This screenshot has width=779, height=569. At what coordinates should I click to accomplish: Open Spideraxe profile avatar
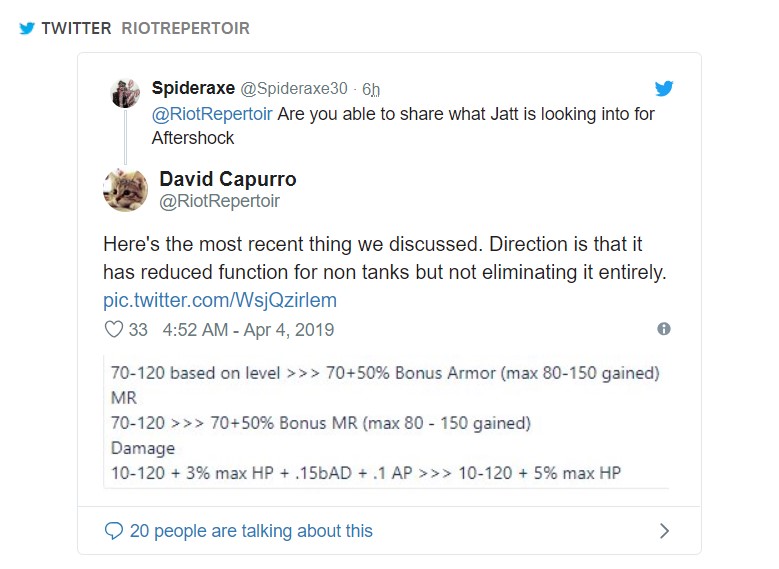click(x=125, y=93)
